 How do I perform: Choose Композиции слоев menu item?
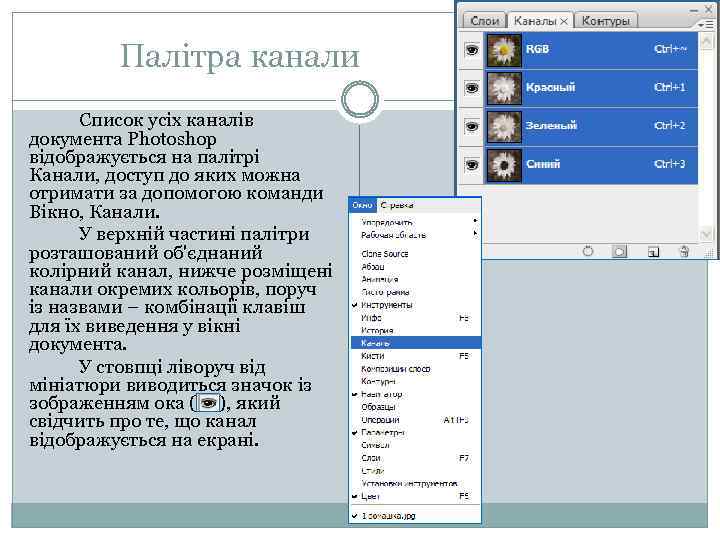click(415, 369)
